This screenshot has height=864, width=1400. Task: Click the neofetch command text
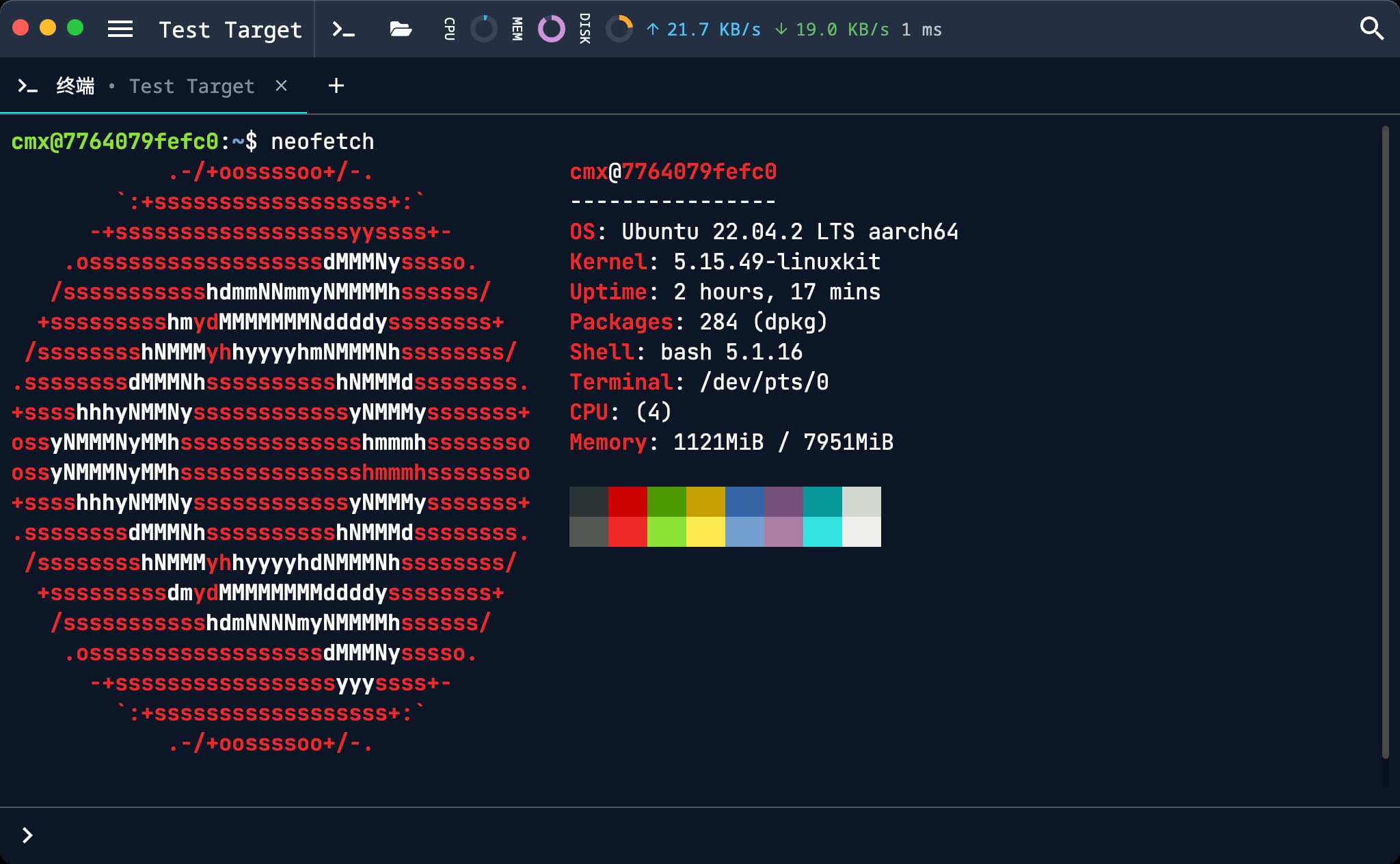[x=323, y=141]
